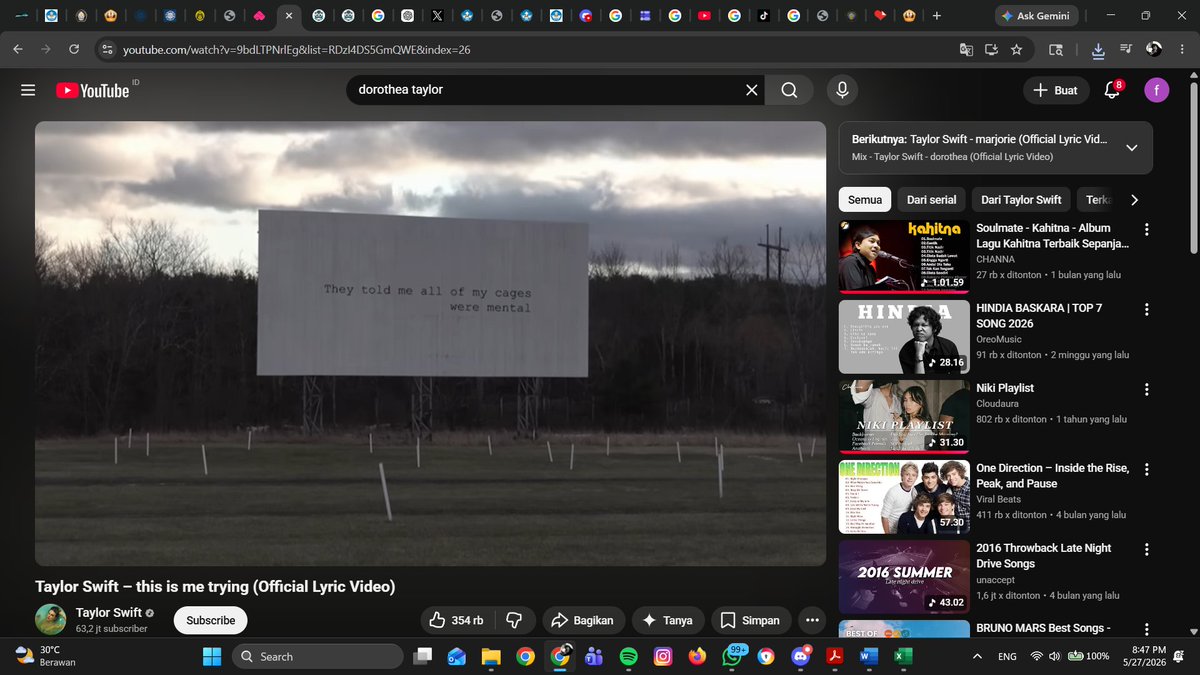
Task: Show hidden system tray icons
Action: click(x=977, y=657)
